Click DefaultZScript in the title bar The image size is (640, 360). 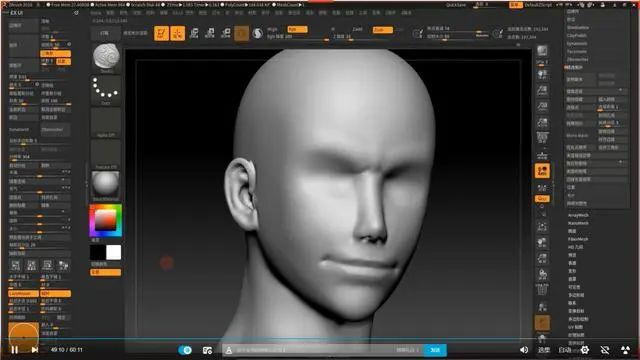click(x=538, y=5)
